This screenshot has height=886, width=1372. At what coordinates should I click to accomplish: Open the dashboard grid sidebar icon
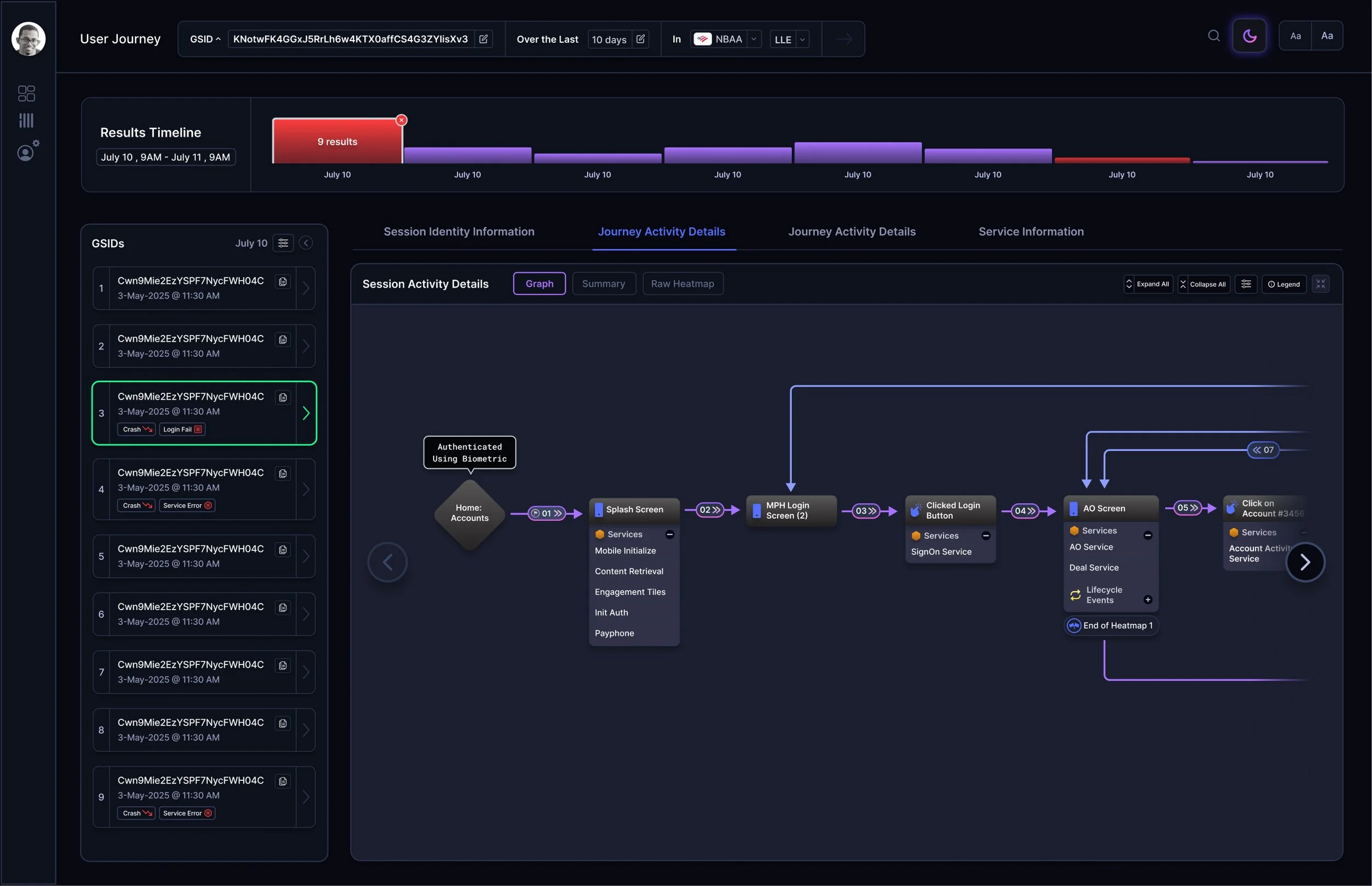click(x=26, y=93)
